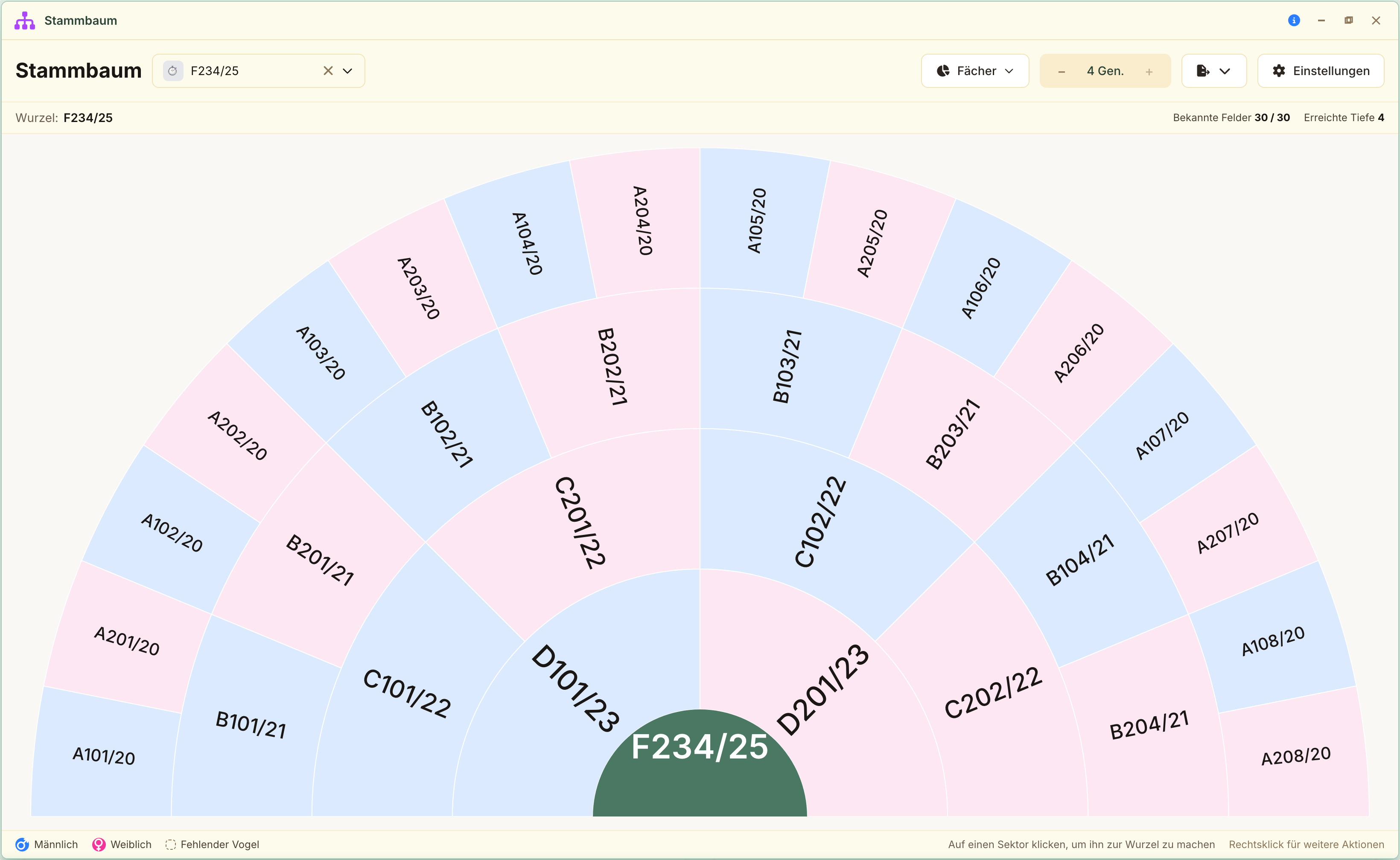The image size is (1400, 860).
Task: Click outer sector A208/20
Action: [1295, 755]
